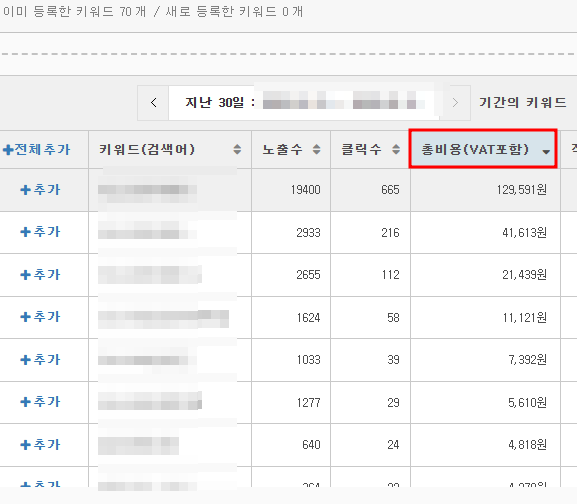
Task: Select the 2655 impressions cell
Action: click(x=291, y=275)
